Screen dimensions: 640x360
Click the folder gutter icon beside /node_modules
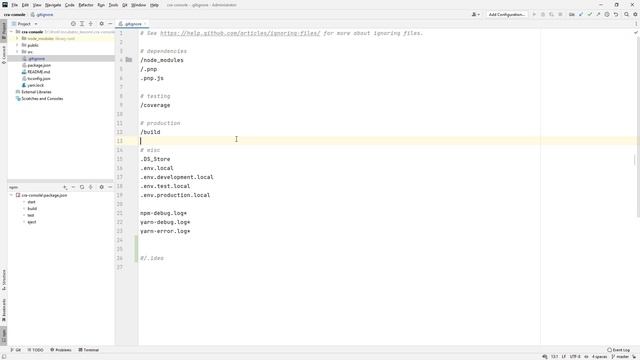pyautogui.click(x=129, y=60)
